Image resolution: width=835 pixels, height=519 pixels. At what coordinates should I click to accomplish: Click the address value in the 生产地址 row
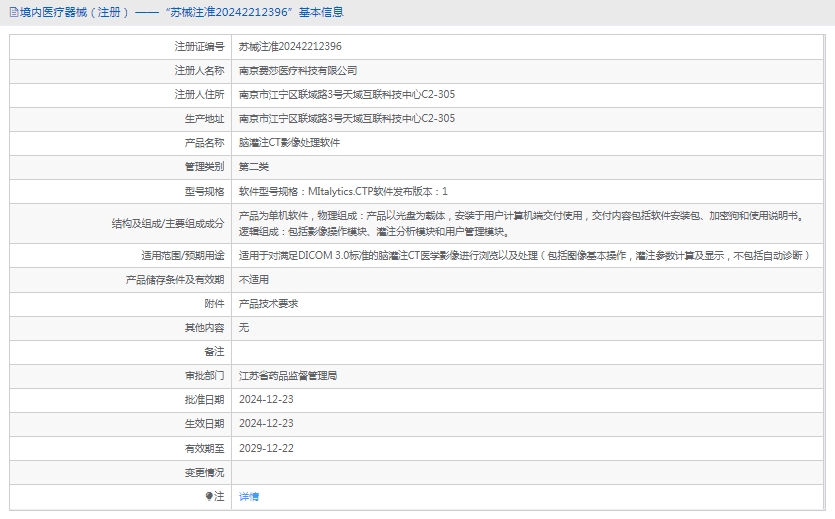(x=347, y=119)
